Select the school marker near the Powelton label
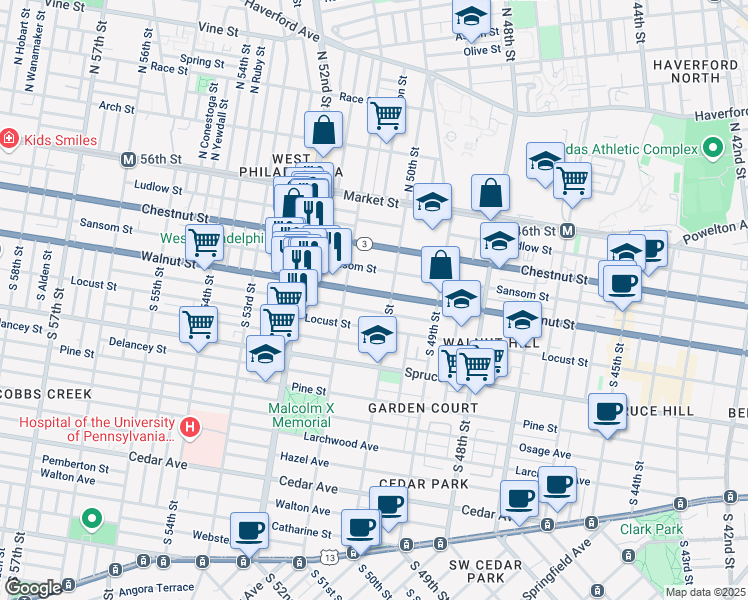 point(626,251)
